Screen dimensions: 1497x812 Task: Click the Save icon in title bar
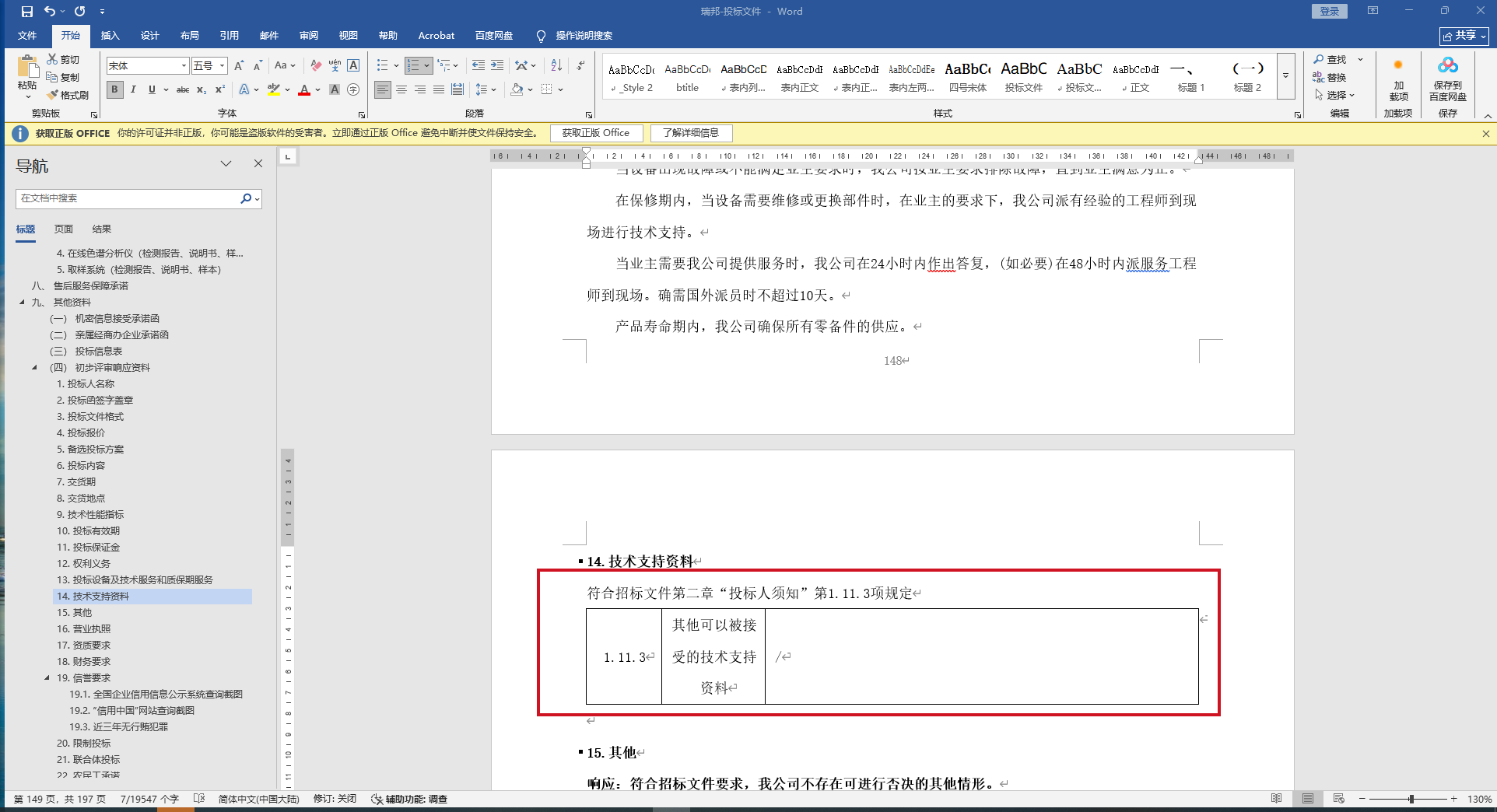26,12
